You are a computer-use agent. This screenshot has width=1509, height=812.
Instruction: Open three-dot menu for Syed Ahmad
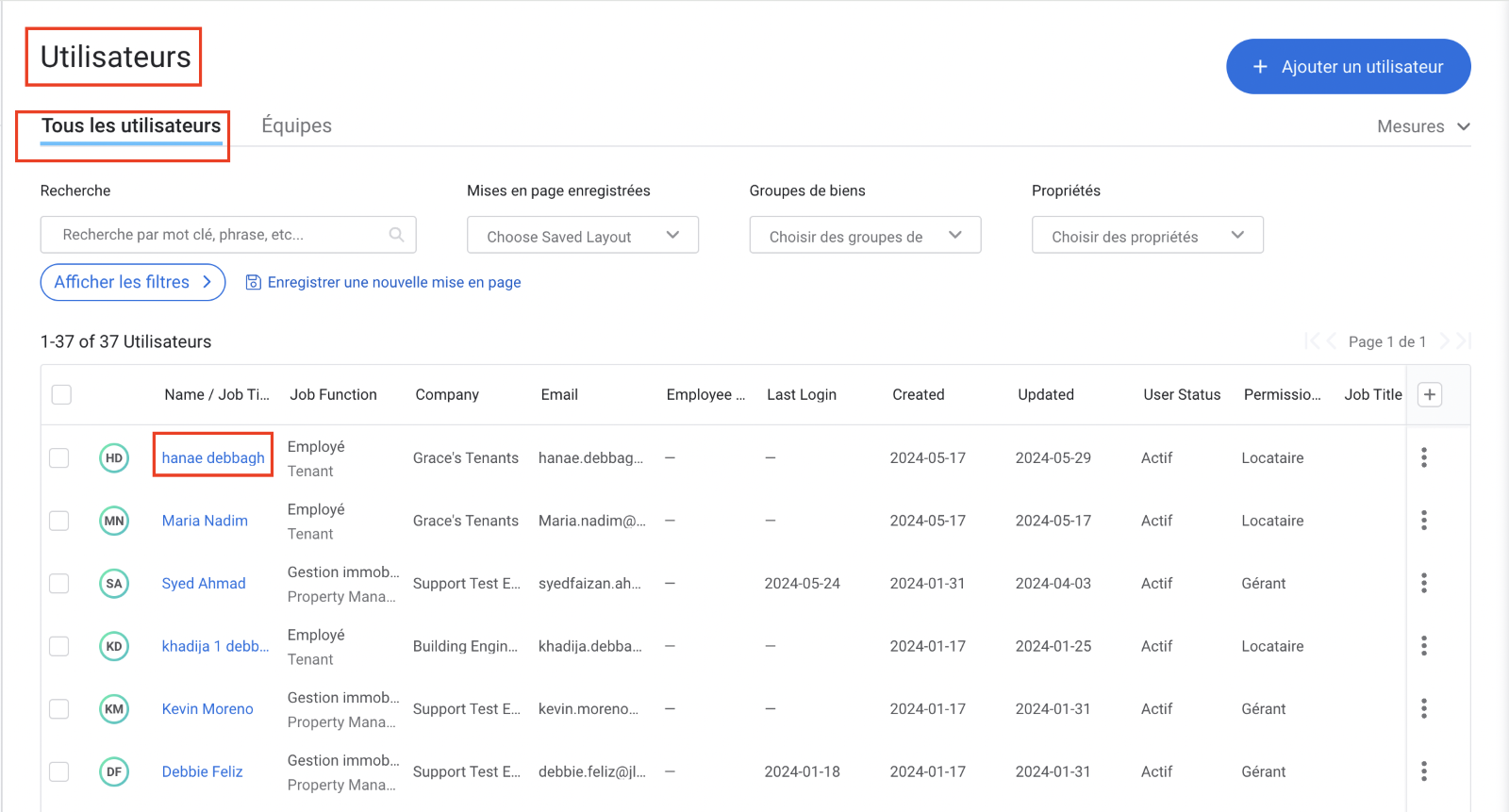1423,583
